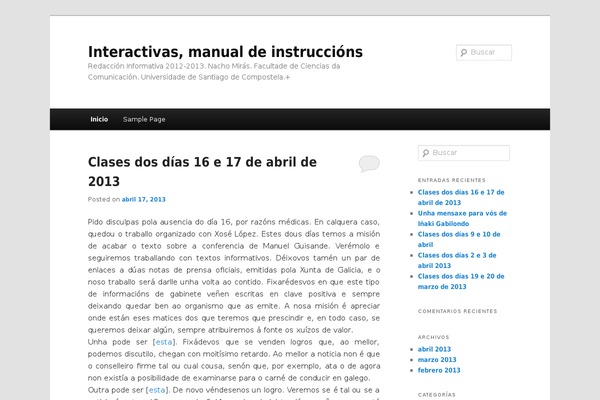Image resolution: width=600 pixels, height=400 pixels.
Task: Follow the second 'esta' link after Outra pode ser
Action: (158, 389)
